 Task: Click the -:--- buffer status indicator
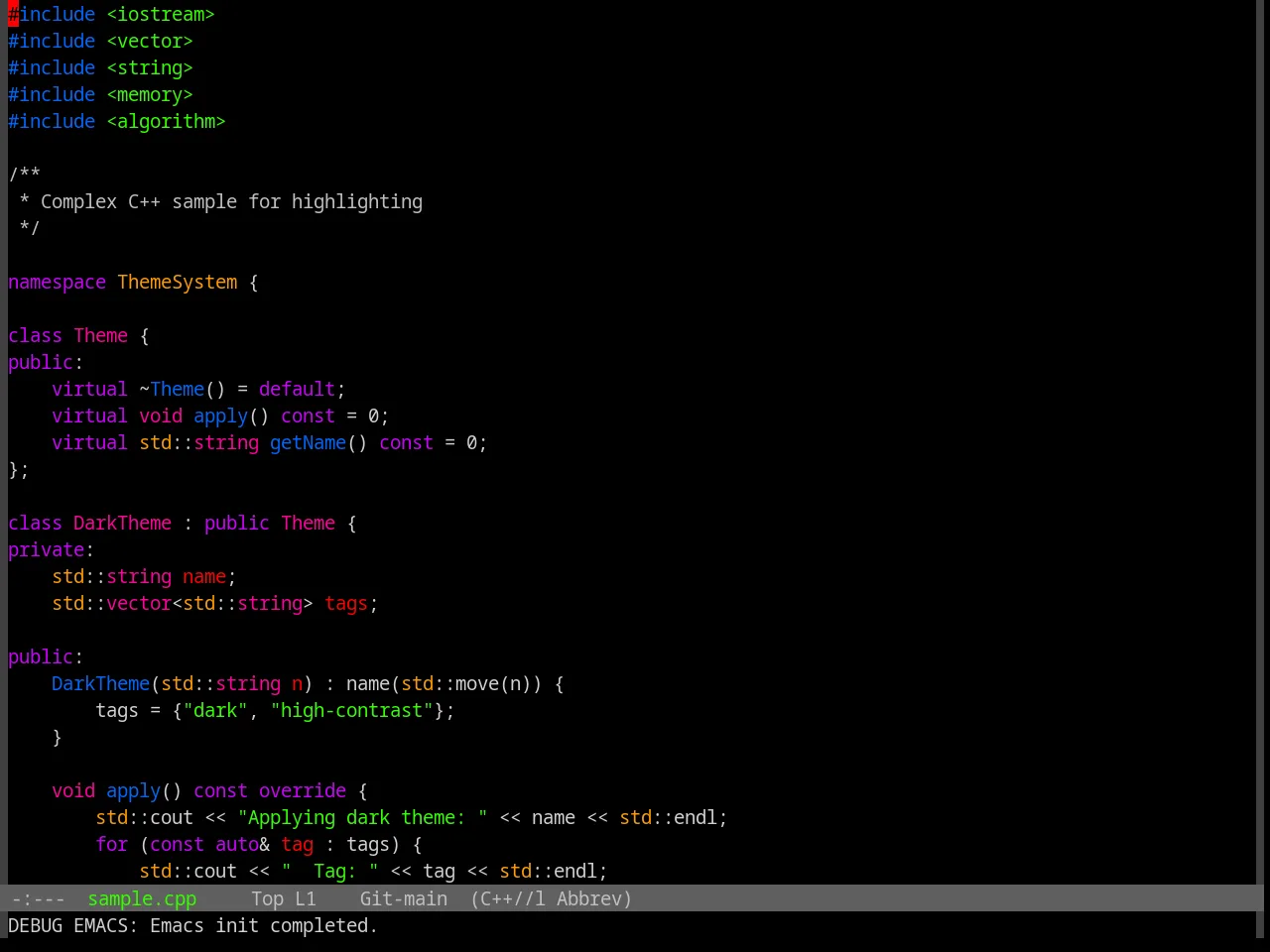[x=38, y=898]
